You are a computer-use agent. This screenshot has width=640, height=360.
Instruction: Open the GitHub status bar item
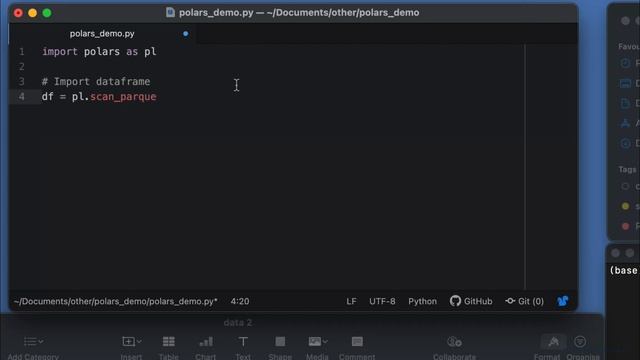click(471, 301)
